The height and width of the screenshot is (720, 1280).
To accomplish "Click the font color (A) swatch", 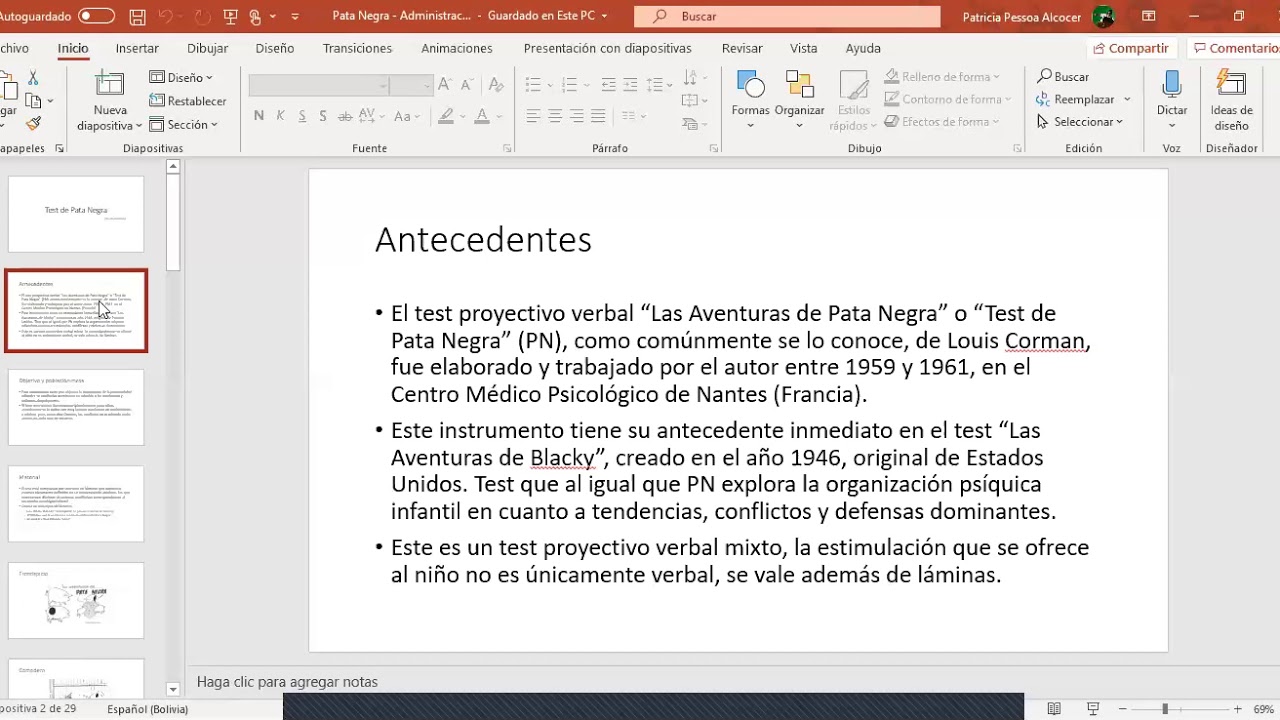I will click(x=482, y=116).
